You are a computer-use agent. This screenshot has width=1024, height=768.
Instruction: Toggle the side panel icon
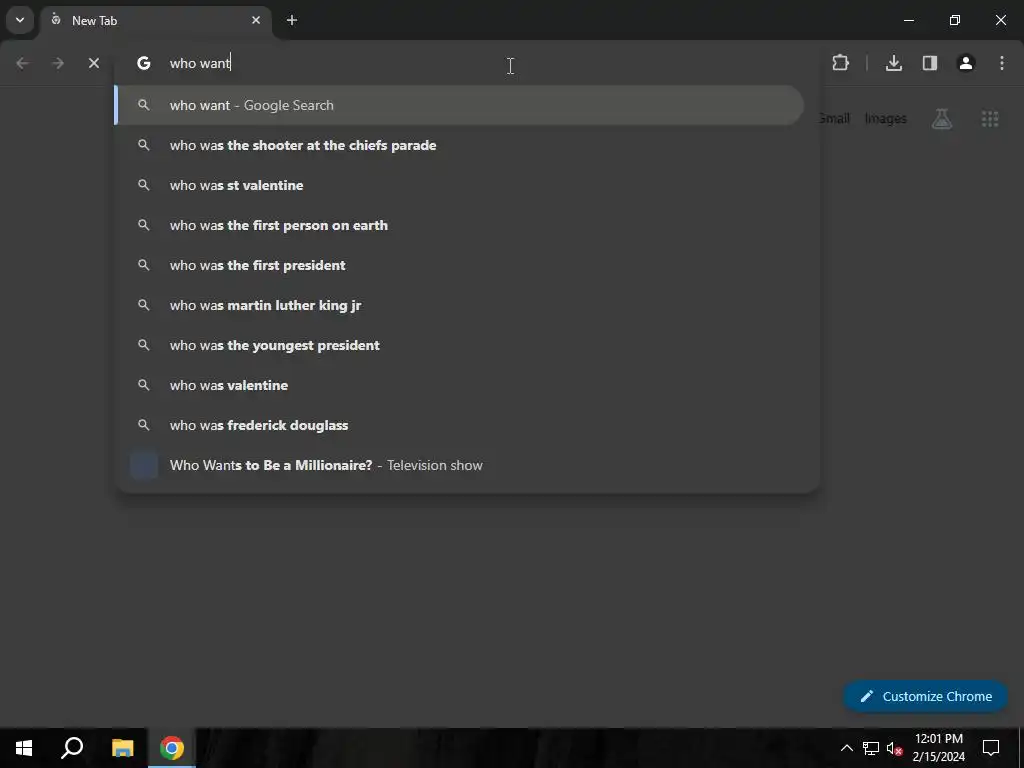(x=930, y=63)
